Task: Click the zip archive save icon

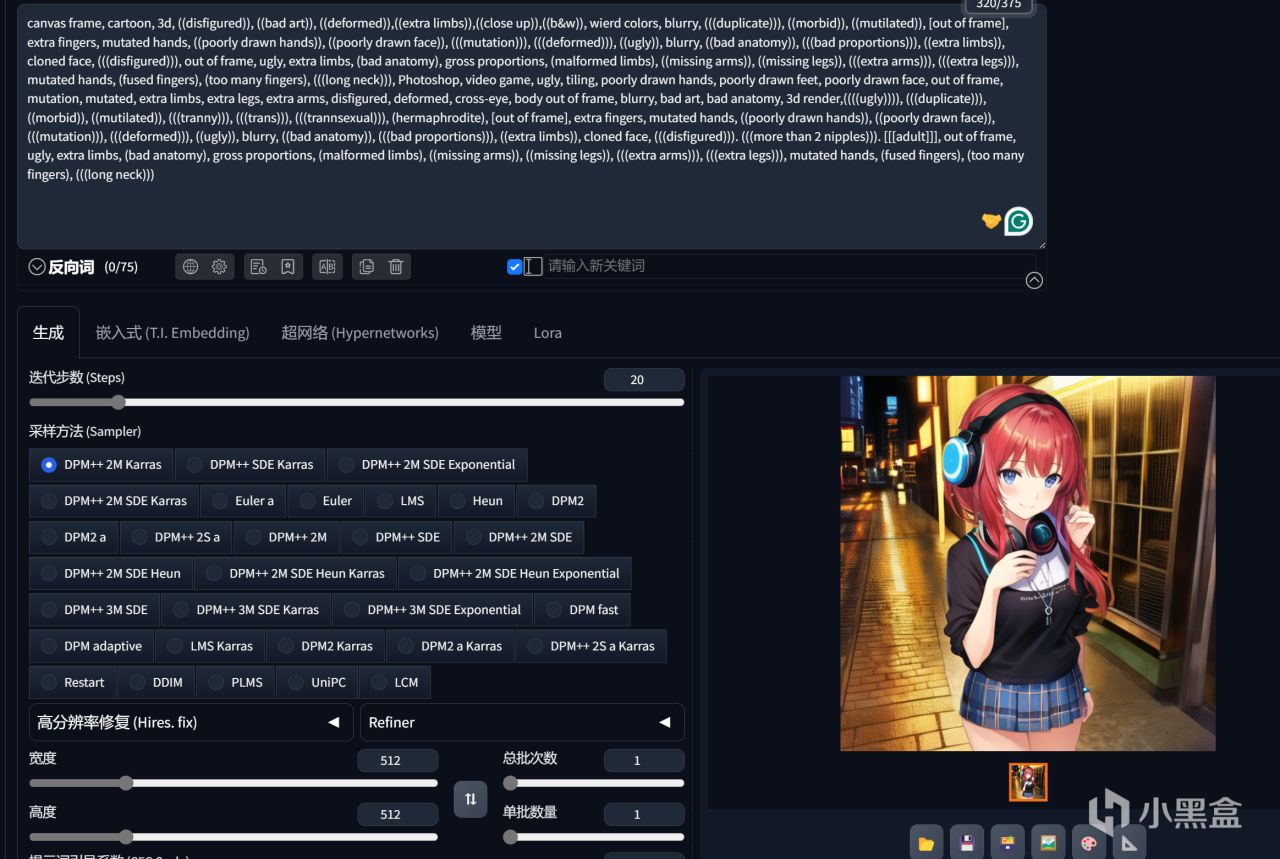Action: 1007,843
